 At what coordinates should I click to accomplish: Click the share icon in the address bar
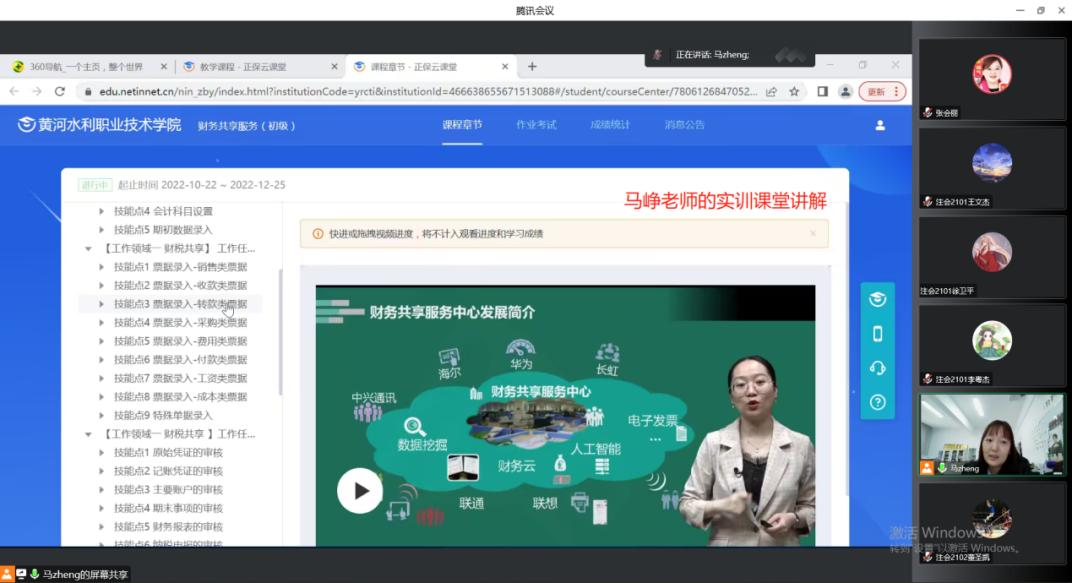(771, 91)
